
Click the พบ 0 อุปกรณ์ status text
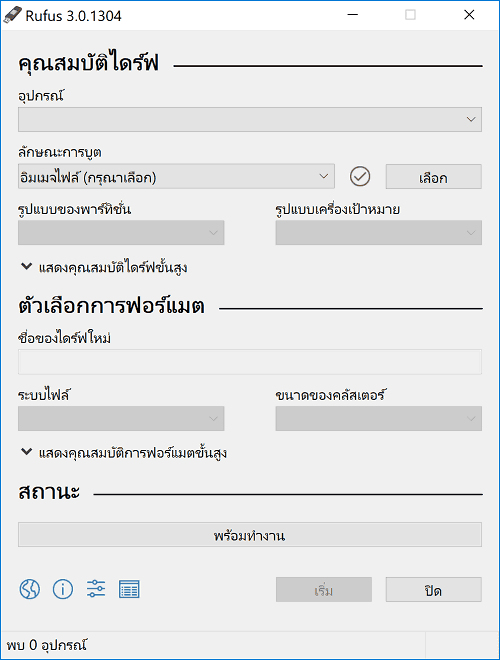click(47, 645)
